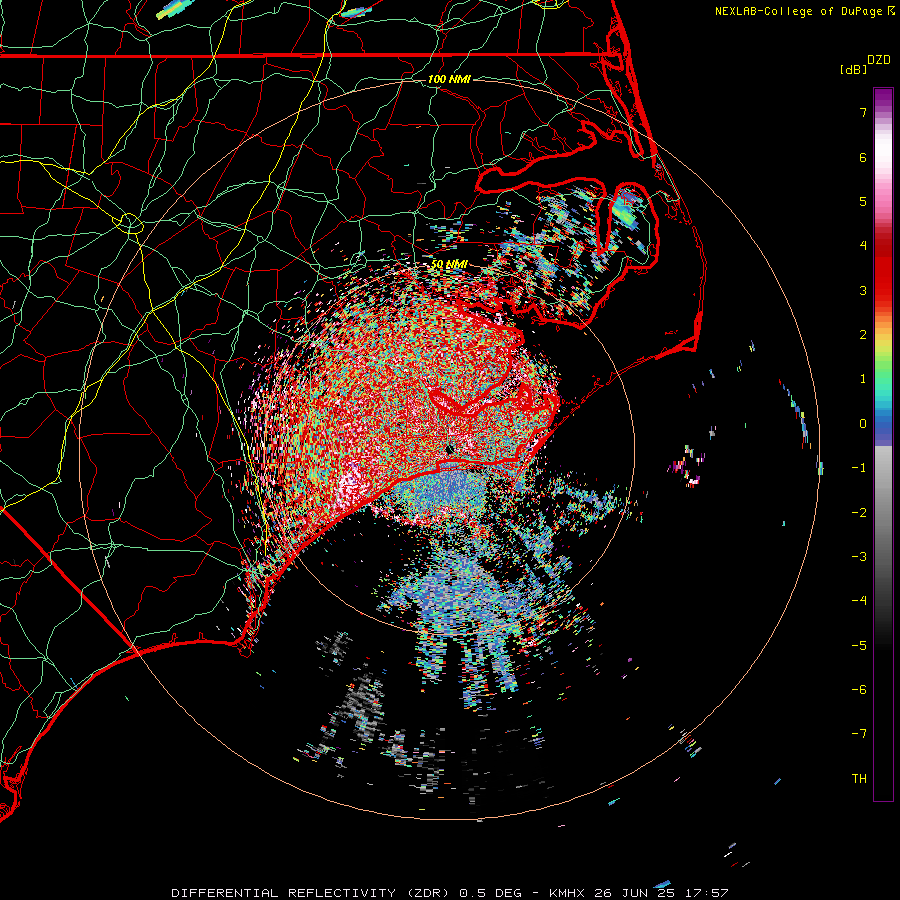The width and height of the screenshot is (900, 900).
Task: Click the -3 value on the ZDR scale
Action: [859, 557]
